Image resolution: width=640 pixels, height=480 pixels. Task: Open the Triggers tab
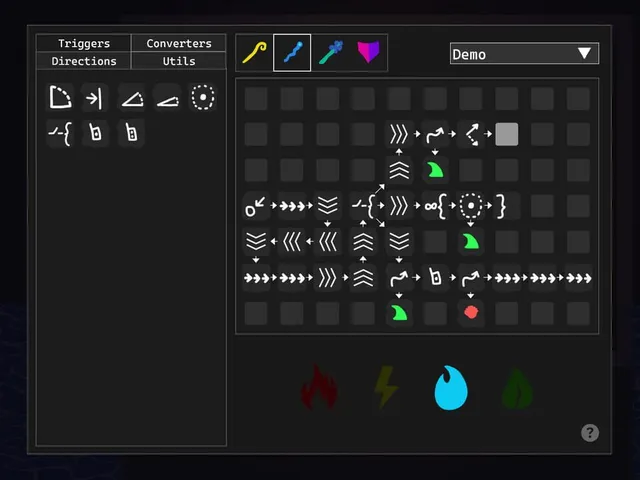(x=84, y=43)
